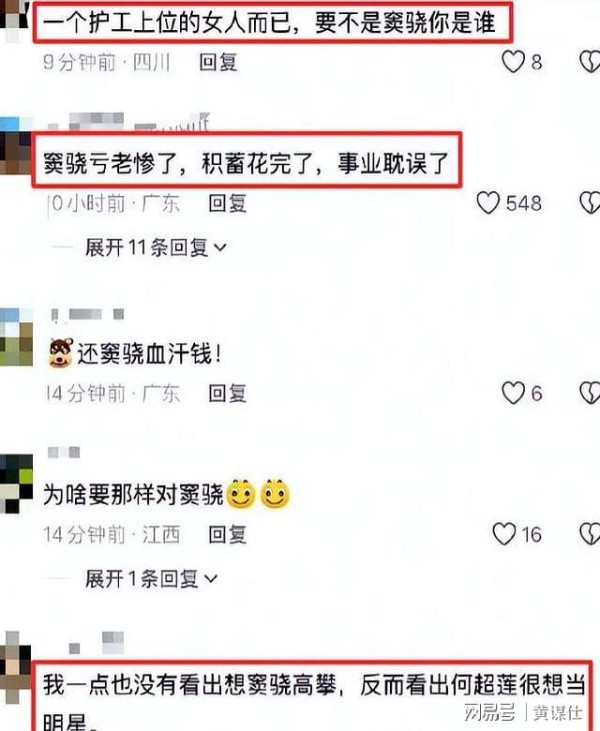
Task: Like the comment with 548 likes
Action: pos(488,203)
